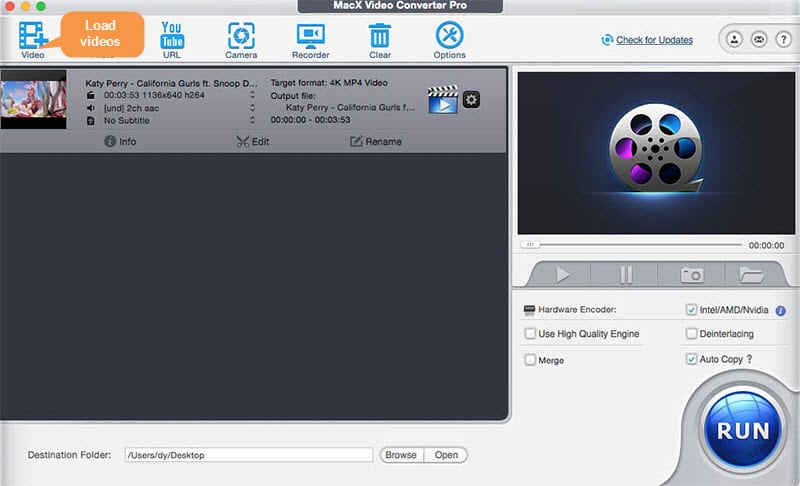Click the output profile clapperboard icon
Screen dimensions: 800x486
(x=442, y=99)
